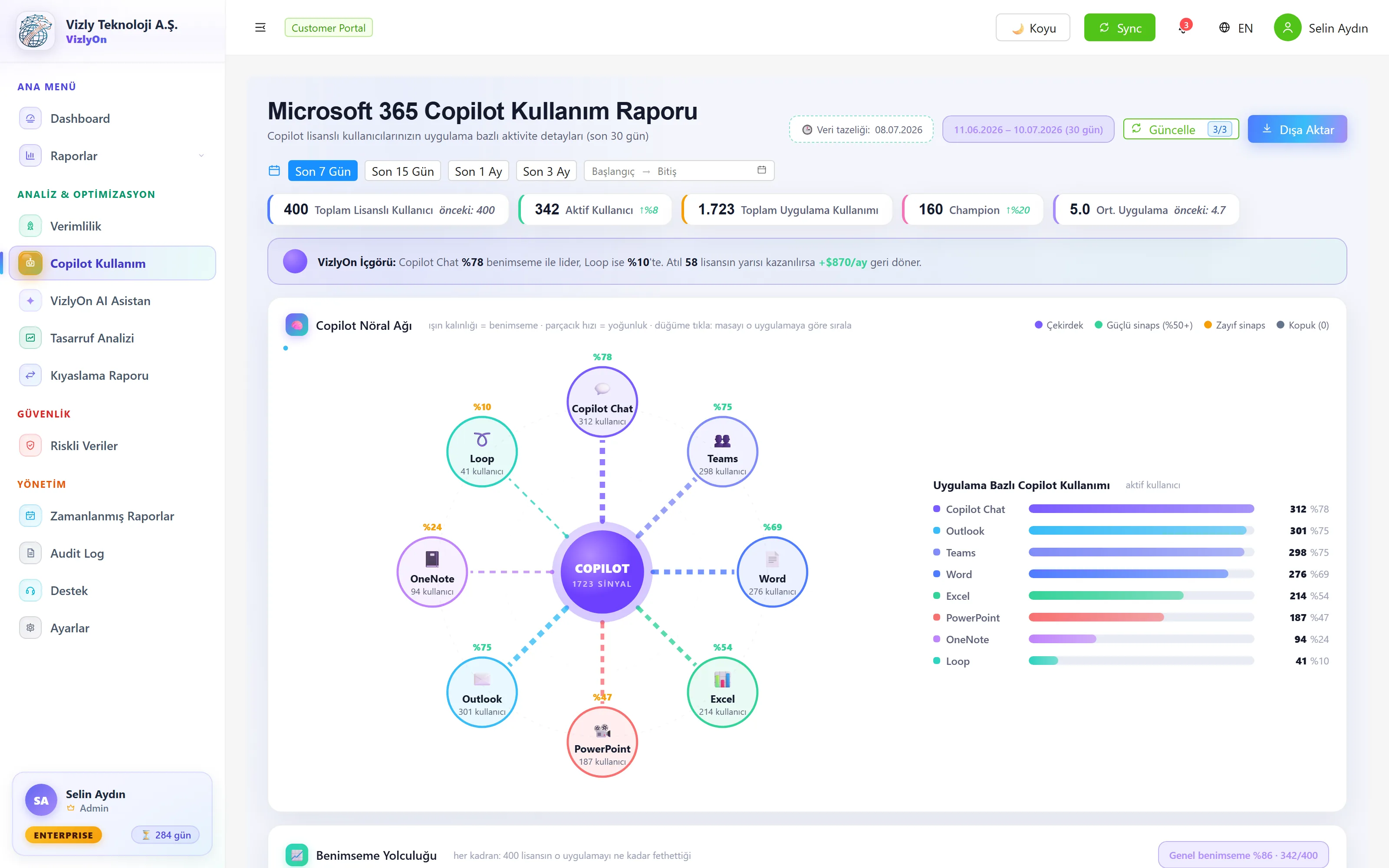Select the PowerPoint node in the network
1389x868 pixels.
point(602,742)
